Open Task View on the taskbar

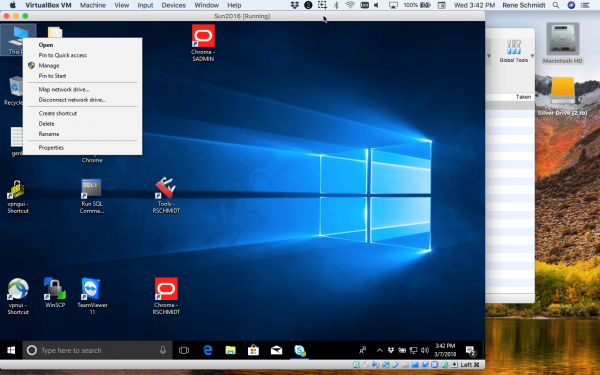(x=184, y=350)
